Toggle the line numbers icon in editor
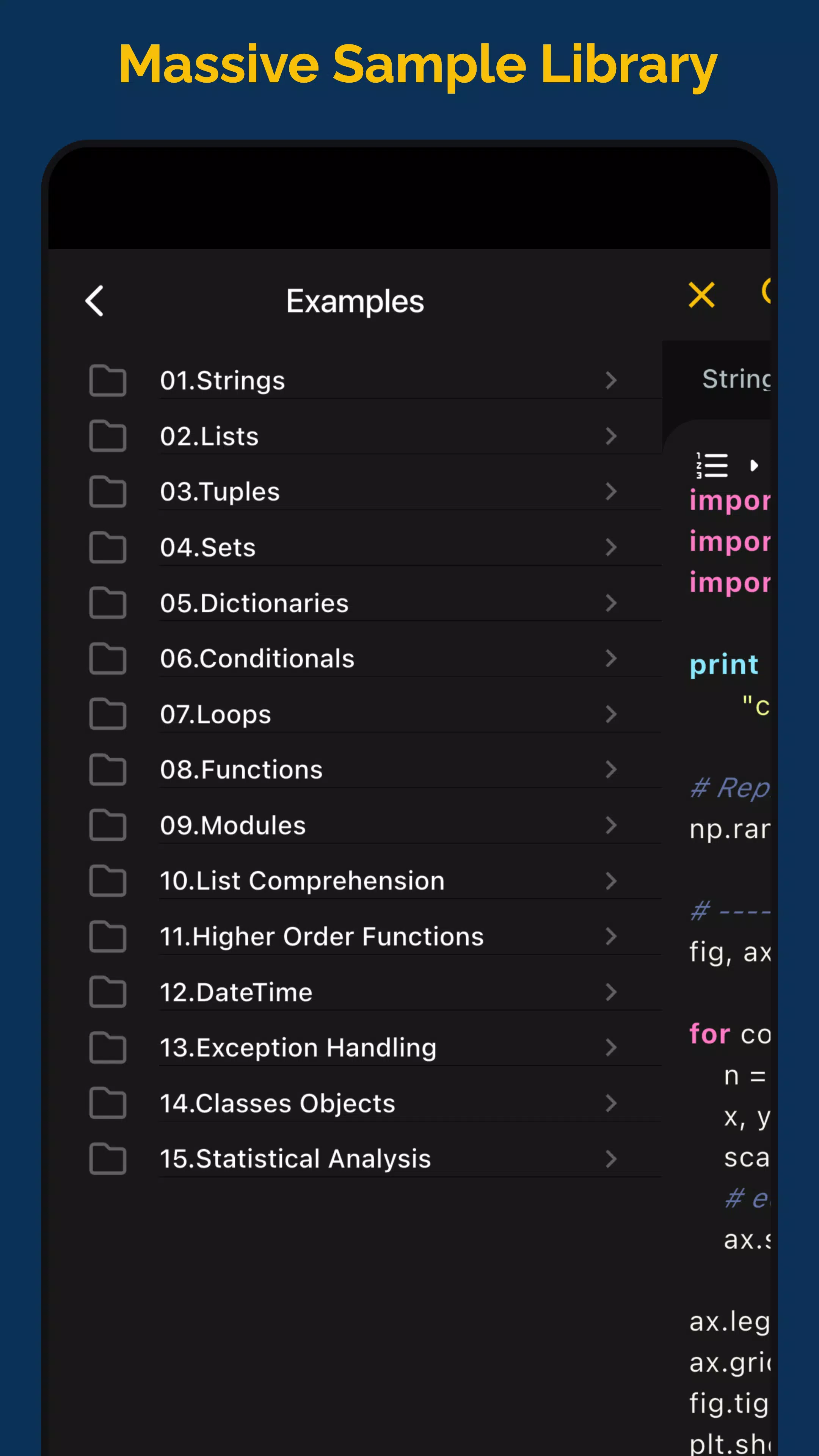 click(x=712, y=465)
